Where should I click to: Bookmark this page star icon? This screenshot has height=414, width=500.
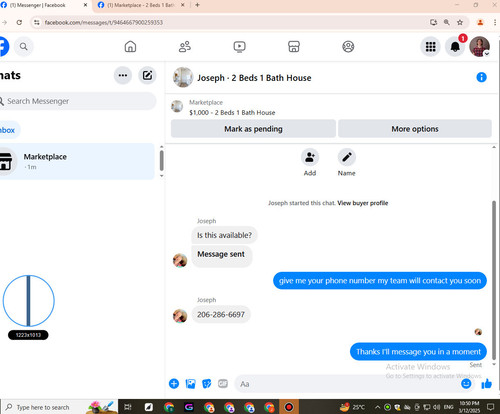tap(460, 22)
